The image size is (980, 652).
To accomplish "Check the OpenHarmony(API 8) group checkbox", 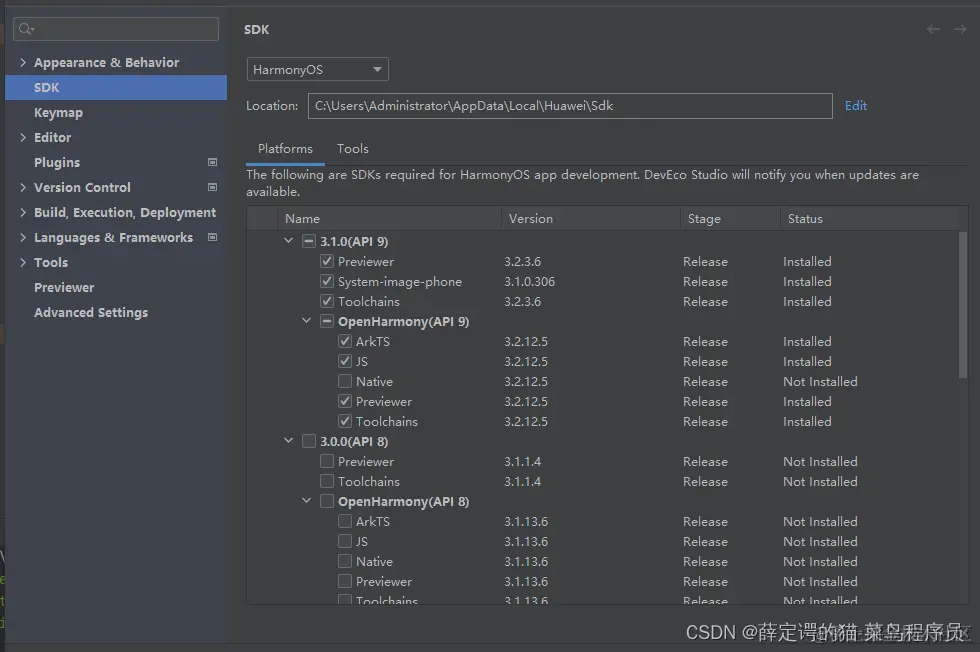I will coord(327,501).
